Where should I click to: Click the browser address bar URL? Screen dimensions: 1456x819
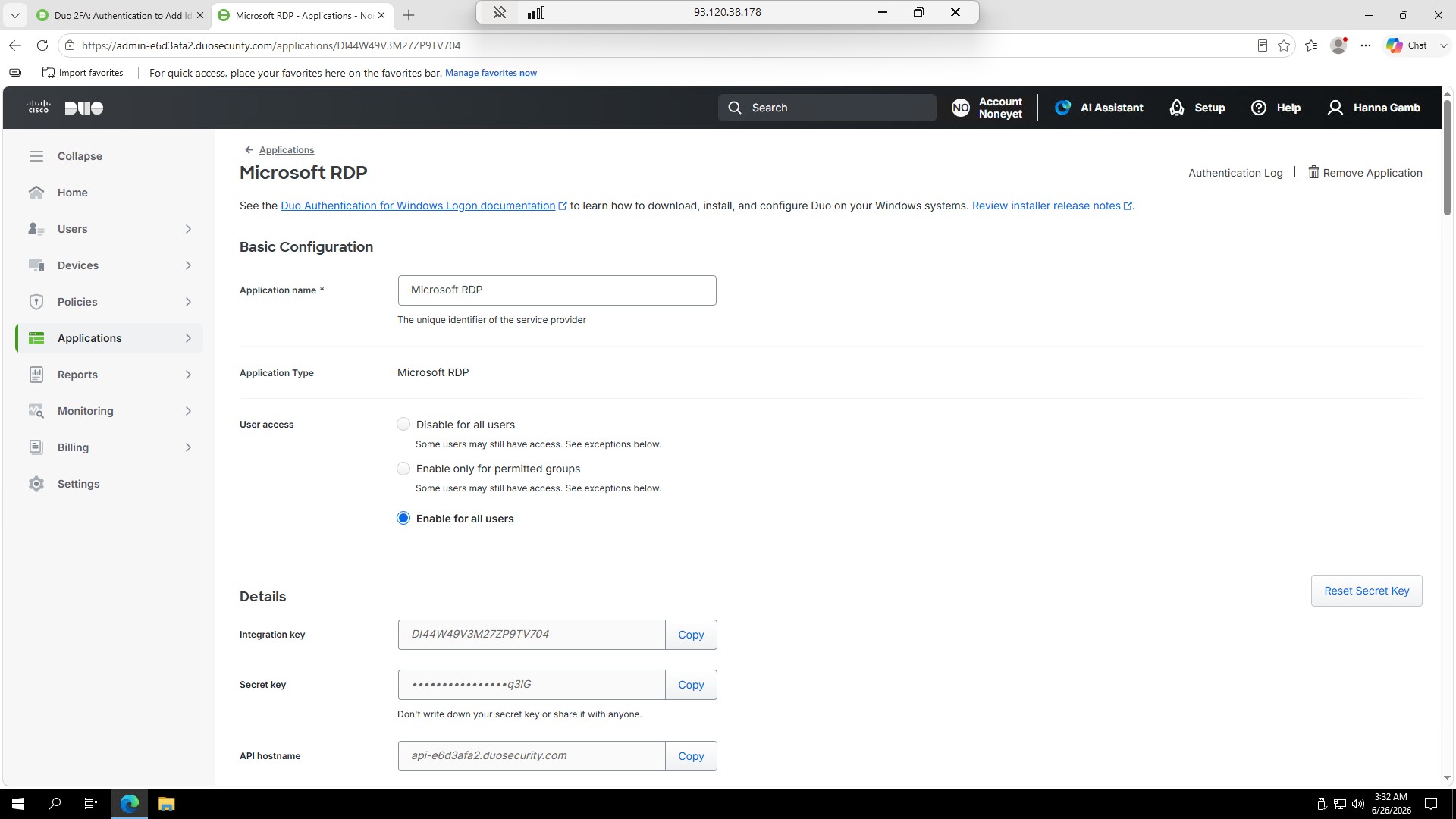[271, 45]
